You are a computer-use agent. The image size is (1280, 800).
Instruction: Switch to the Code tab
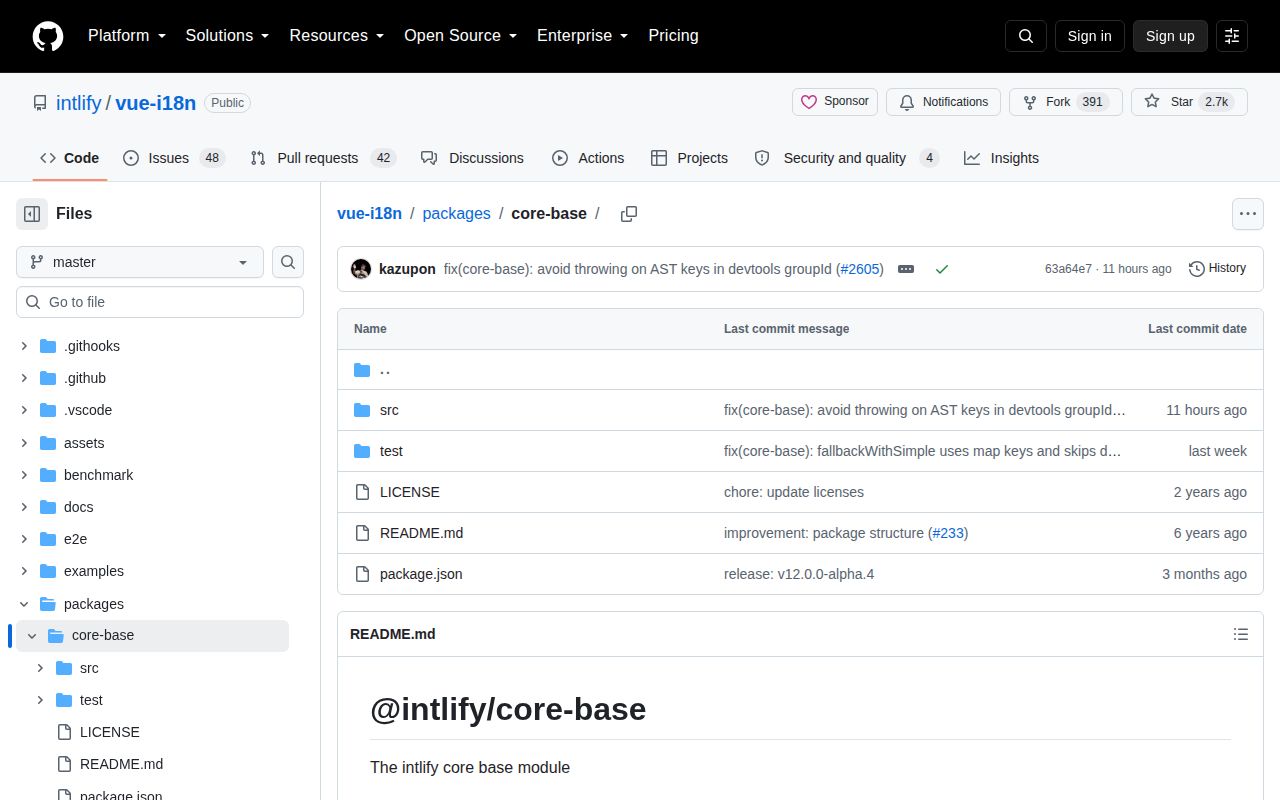click(x=70, y=158)
